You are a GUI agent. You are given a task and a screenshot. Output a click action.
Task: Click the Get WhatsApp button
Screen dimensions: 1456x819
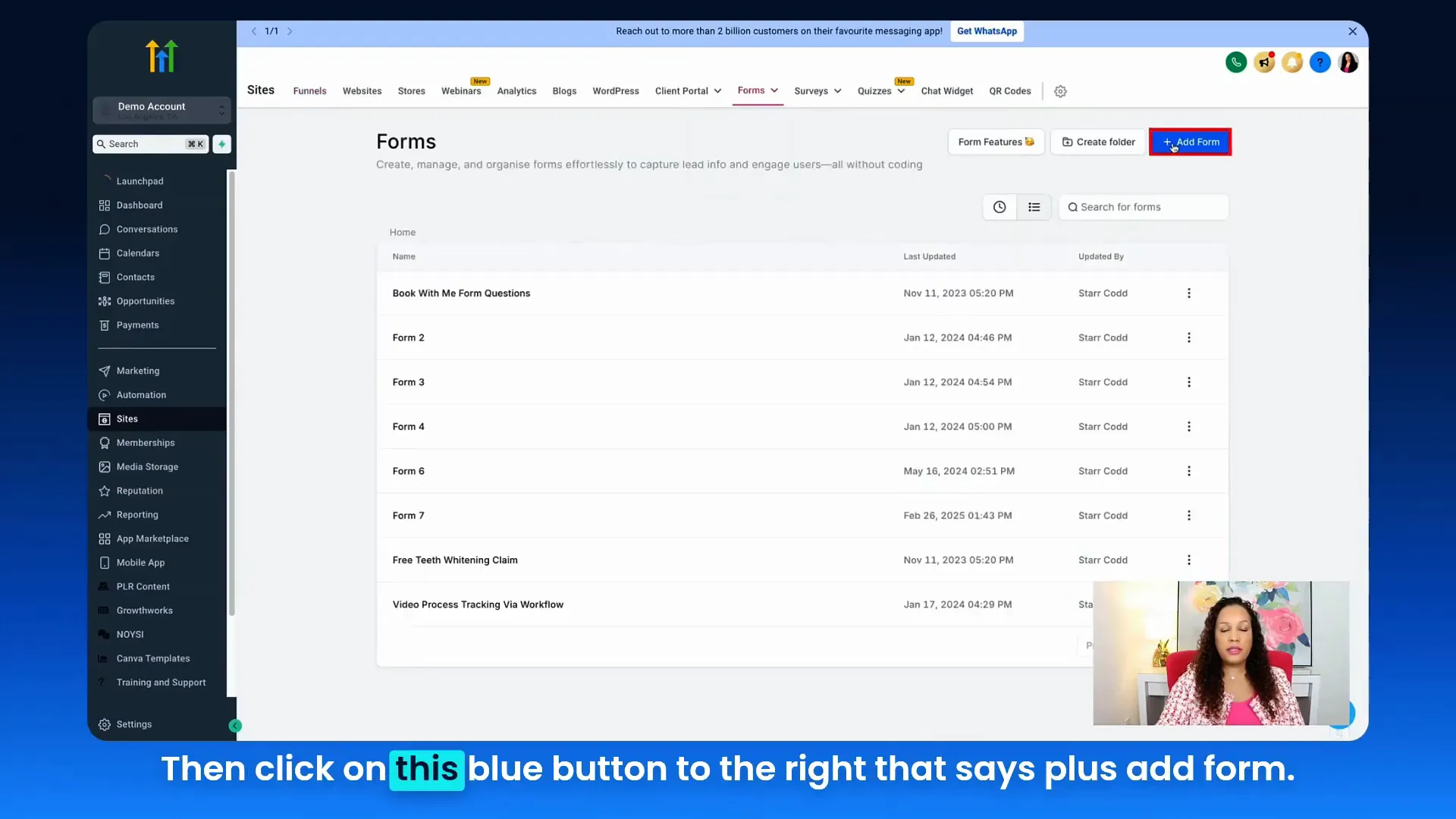[x=987, y=31]
